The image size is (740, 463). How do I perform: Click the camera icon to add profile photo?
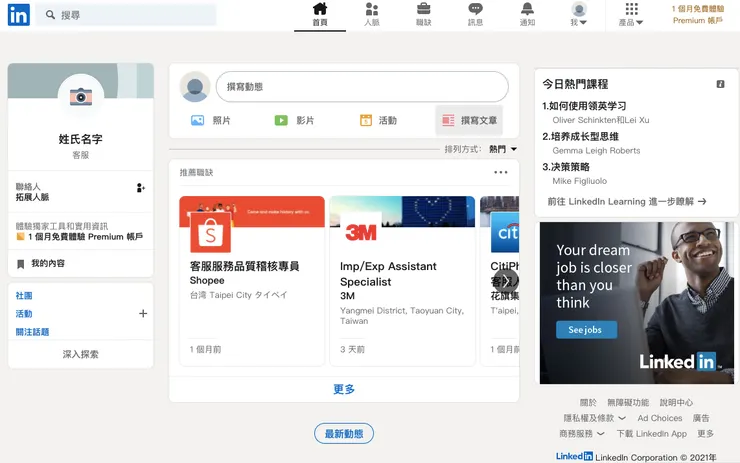pyautogui.click(x=81, y=97)
